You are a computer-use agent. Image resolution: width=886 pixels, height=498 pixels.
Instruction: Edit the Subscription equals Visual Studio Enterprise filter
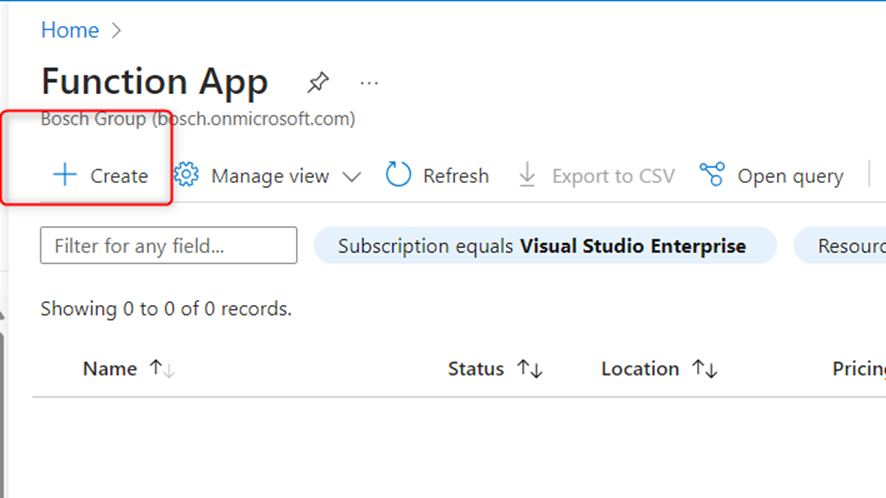[544, 246]
